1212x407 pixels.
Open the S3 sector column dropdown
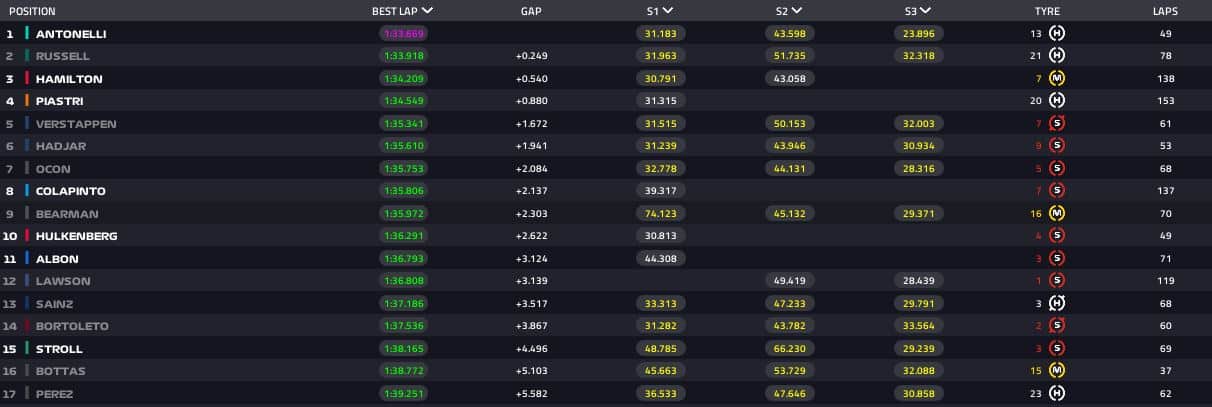917,11
